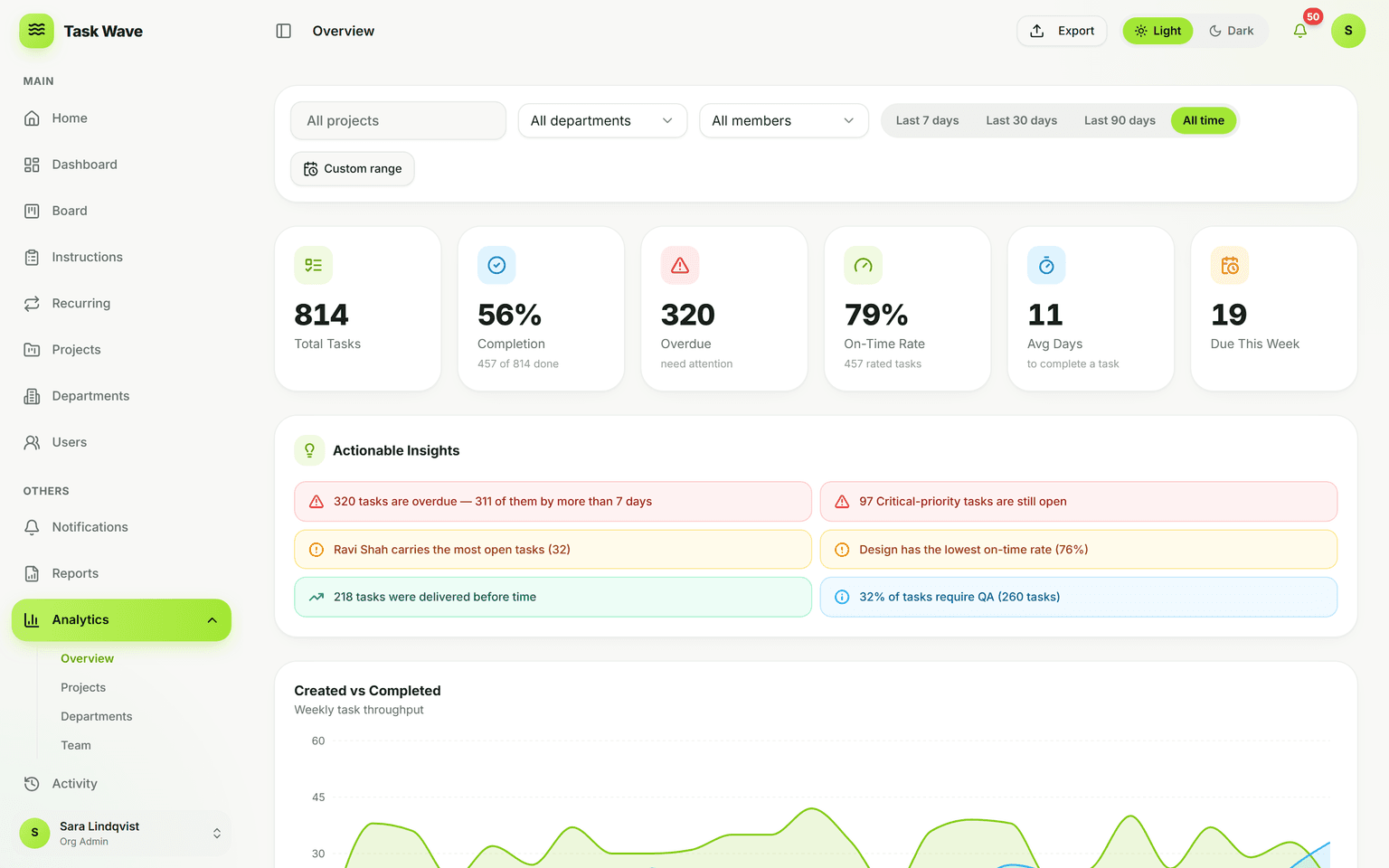Open the All departments dropdown
Viewport: 1389px width, 868px height.
pyautogui.click(x=602, y=120)
